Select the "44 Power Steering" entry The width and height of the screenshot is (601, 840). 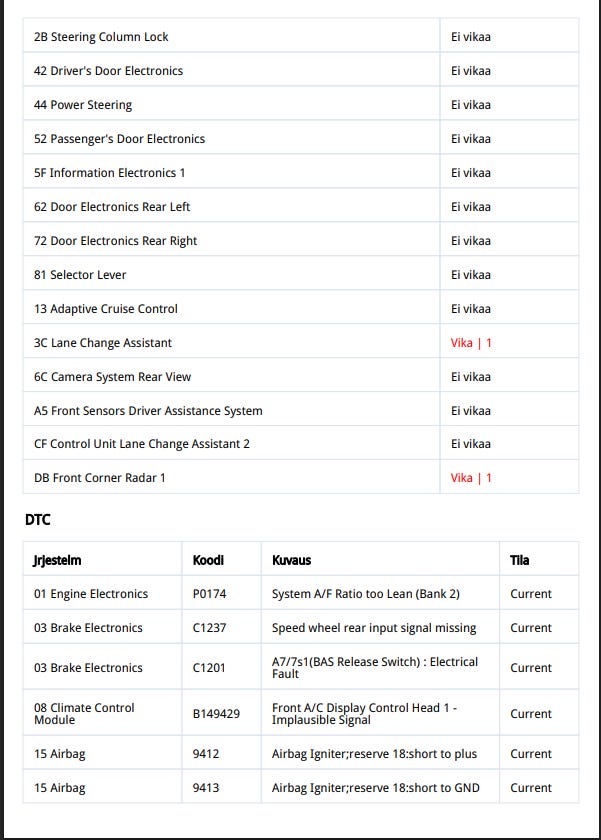(83, 105)
